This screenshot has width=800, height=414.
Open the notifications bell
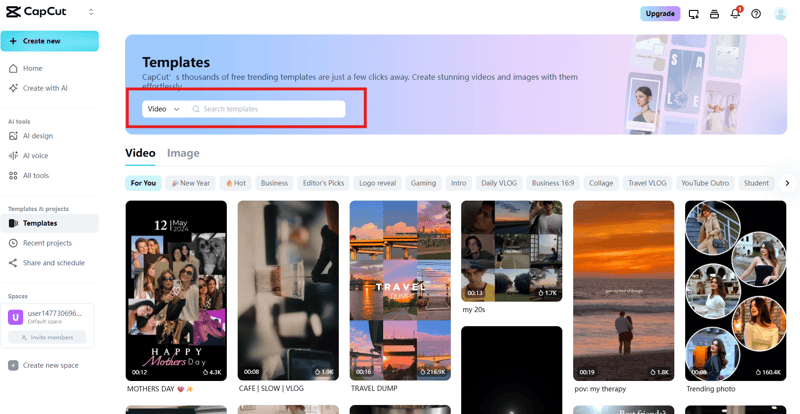(735, 14)
